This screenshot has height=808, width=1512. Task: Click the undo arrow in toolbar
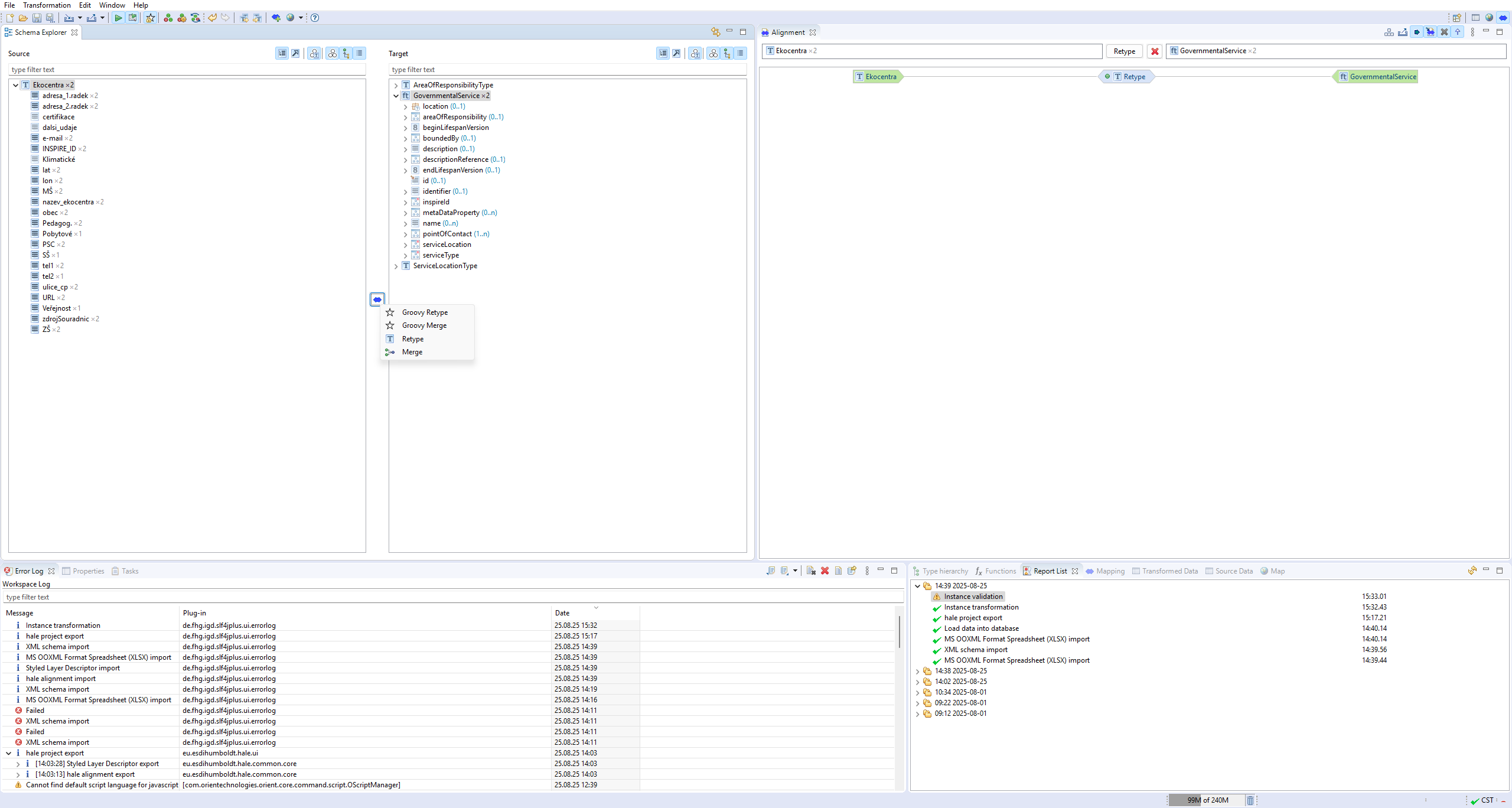click(x=211, y=18)
